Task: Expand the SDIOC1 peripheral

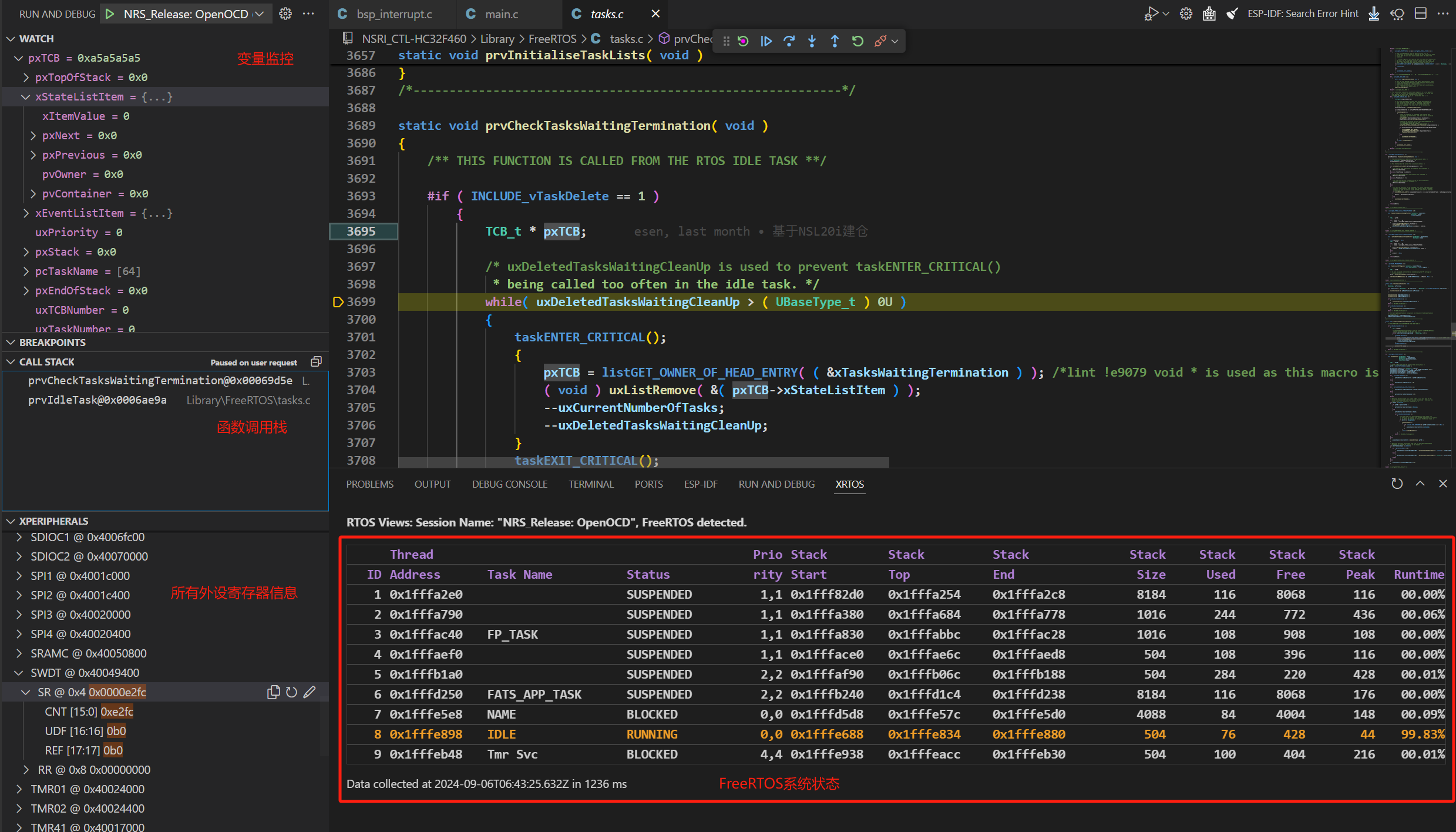Action: 19,537
